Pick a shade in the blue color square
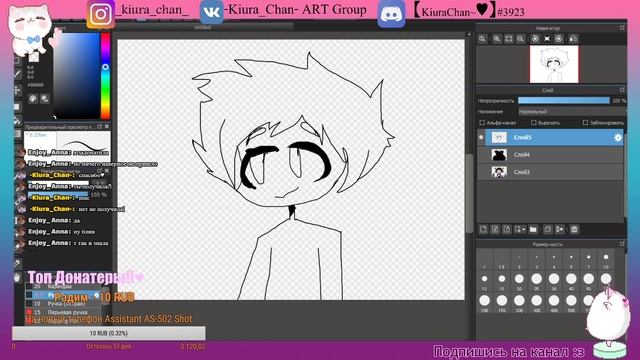 [76, 76]
